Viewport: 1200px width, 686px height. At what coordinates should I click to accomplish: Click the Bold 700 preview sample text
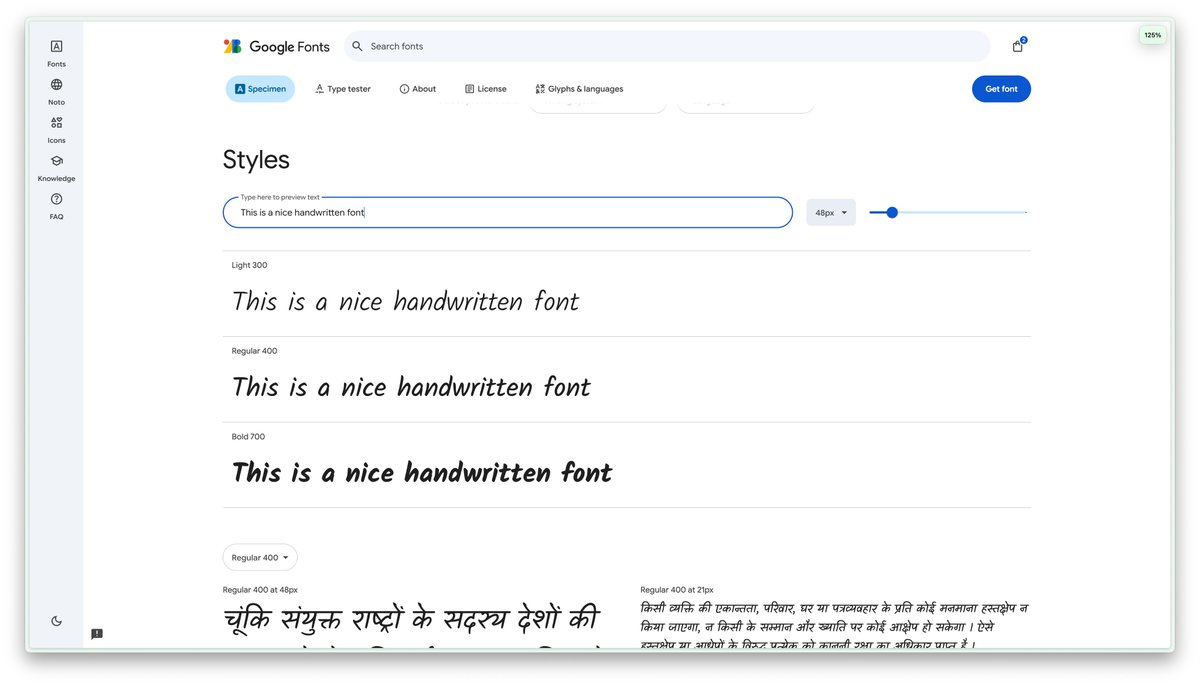(x=421, y=473)
